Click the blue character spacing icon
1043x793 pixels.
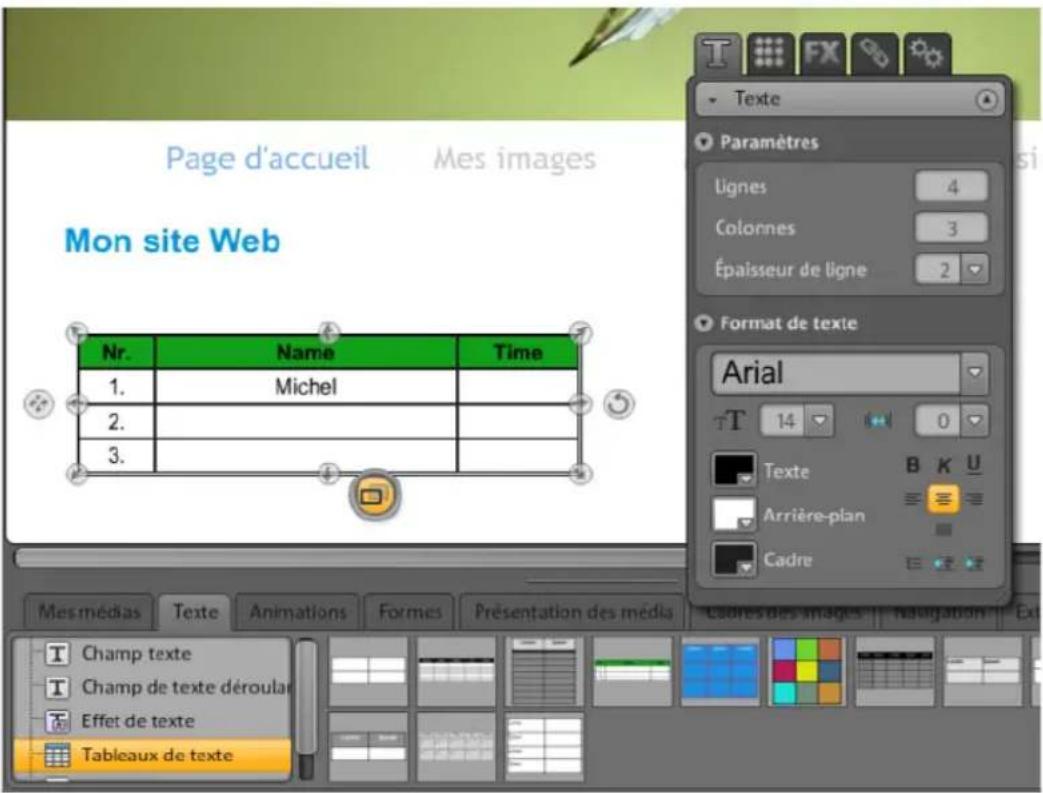tap(877, 420)
